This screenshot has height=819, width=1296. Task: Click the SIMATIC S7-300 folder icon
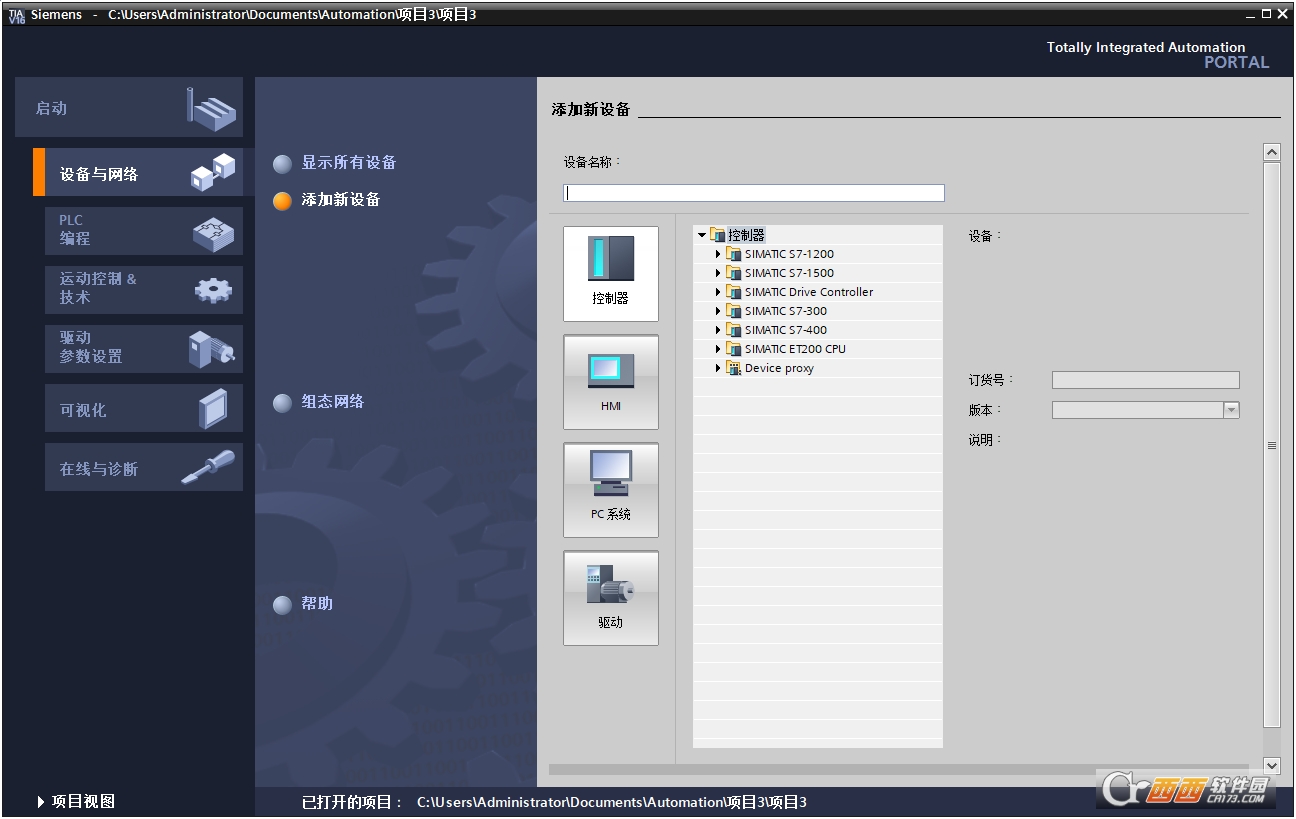[x=734, y=311]
